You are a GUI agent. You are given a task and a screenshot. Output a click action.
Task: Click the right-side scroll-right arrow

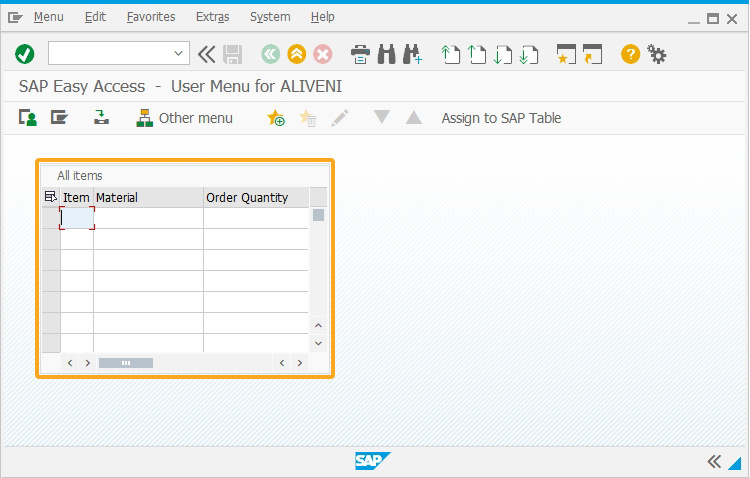click(x=300, y=363)
